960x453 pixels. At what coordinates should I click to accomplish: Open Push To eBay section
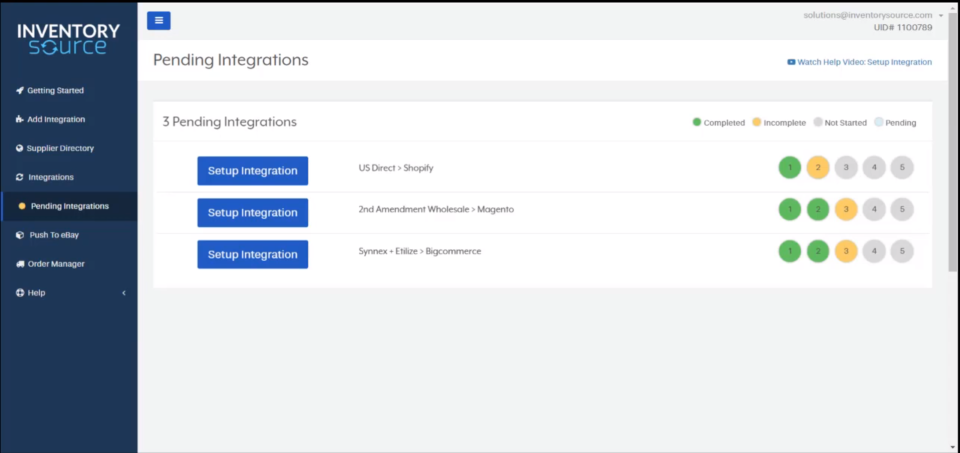coord(54,235)
